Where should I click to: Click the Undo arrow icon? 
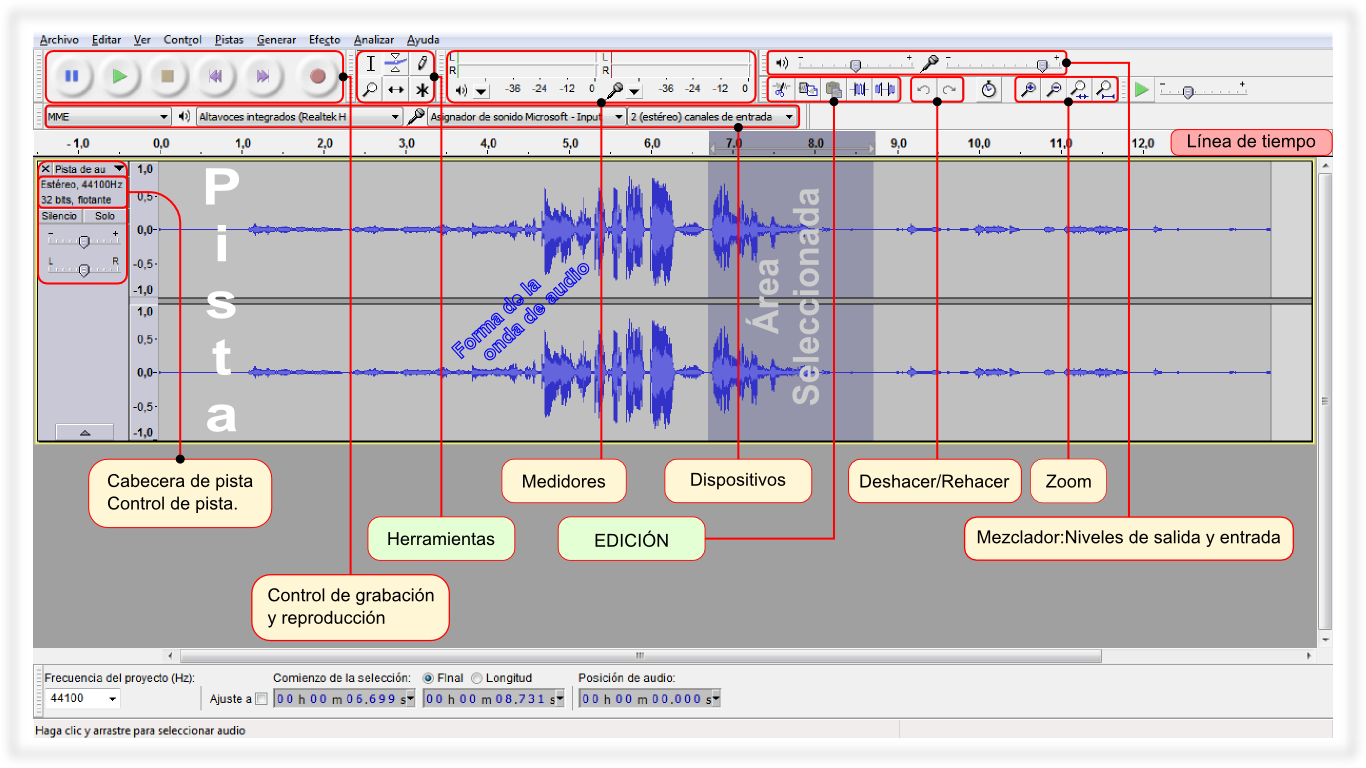tap(924, 90)
